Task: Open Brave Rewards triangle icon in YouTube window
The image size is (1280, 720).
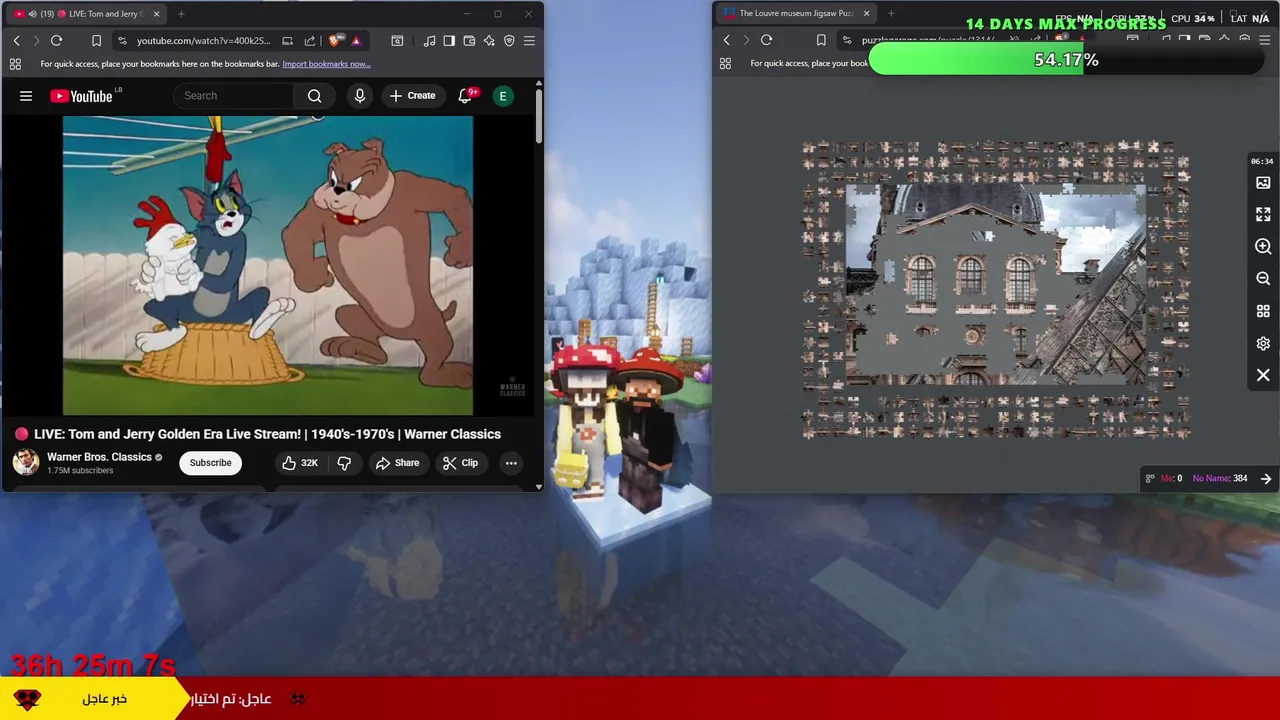Action: (356, 41)
